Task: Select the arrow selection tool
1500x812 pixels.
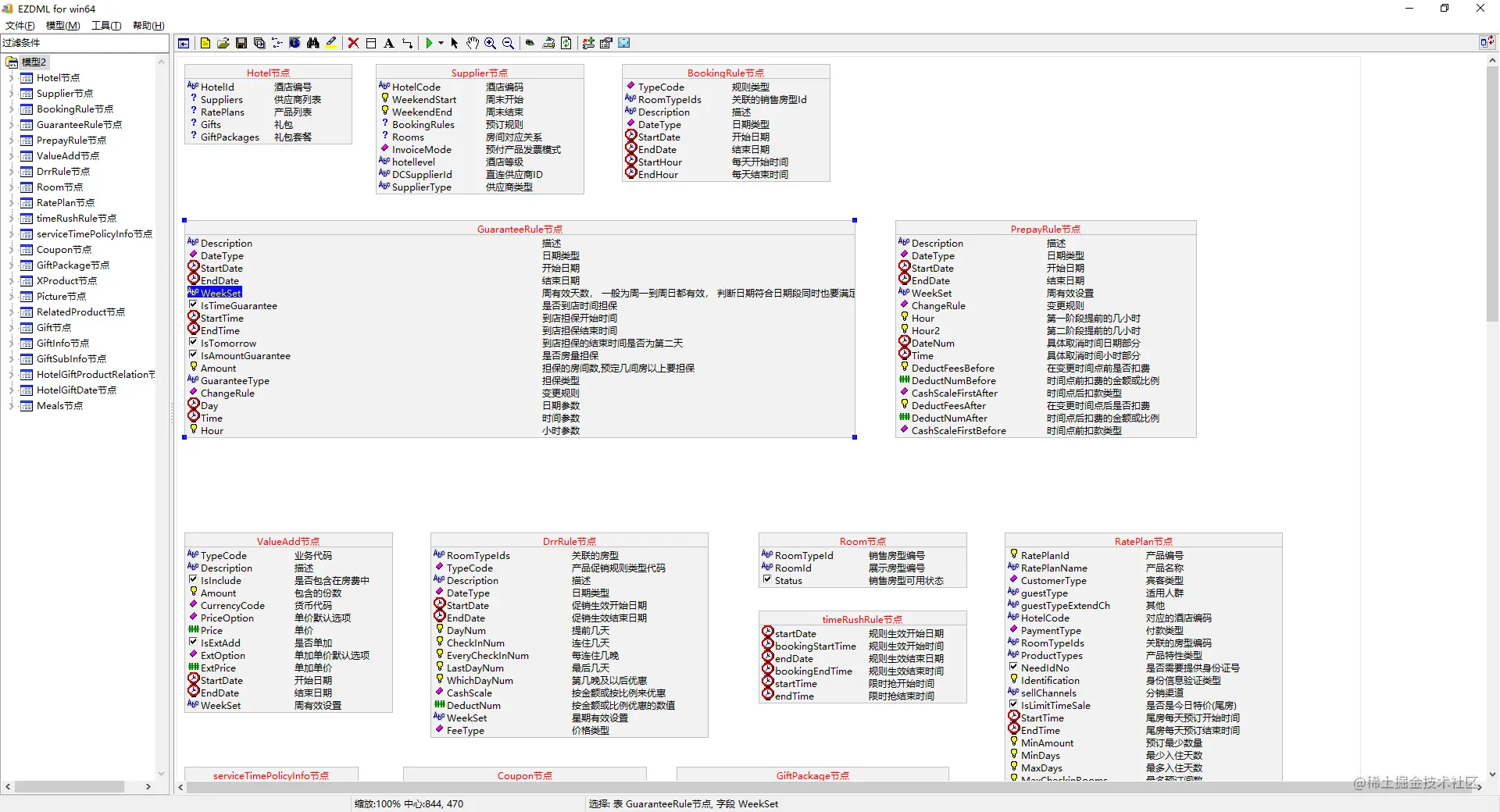Action: pyautogui.click(x=455, y=43)
